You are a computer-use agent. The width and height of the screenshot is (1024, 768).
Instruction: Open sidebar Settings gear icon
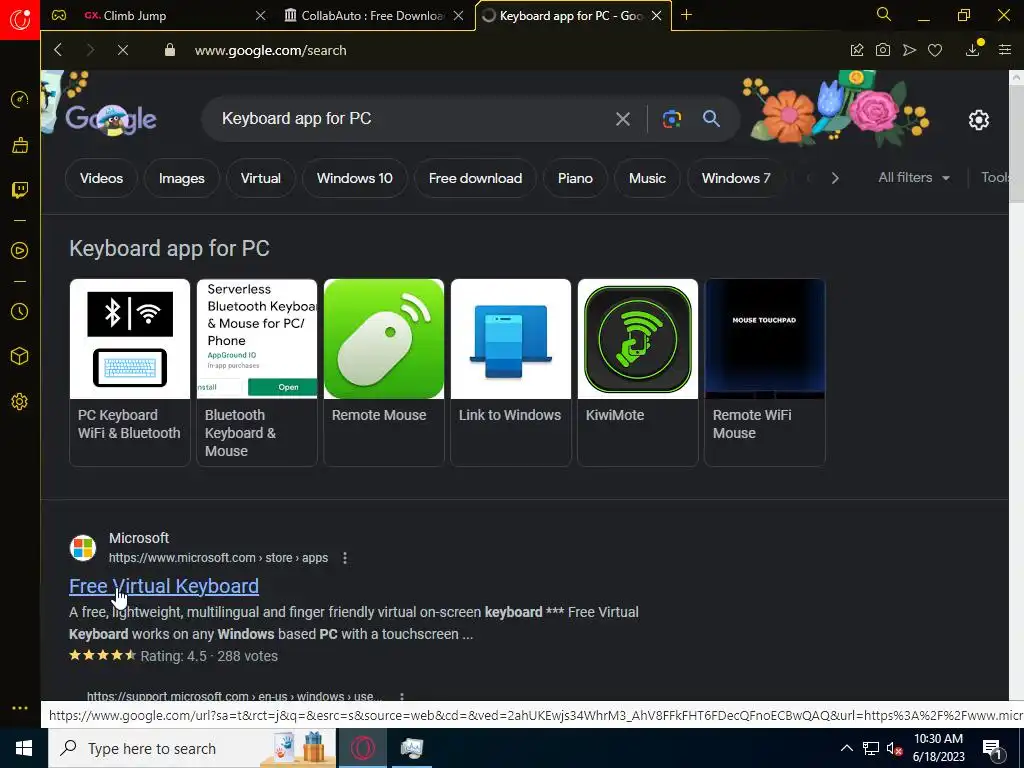(x=20, y=402)
